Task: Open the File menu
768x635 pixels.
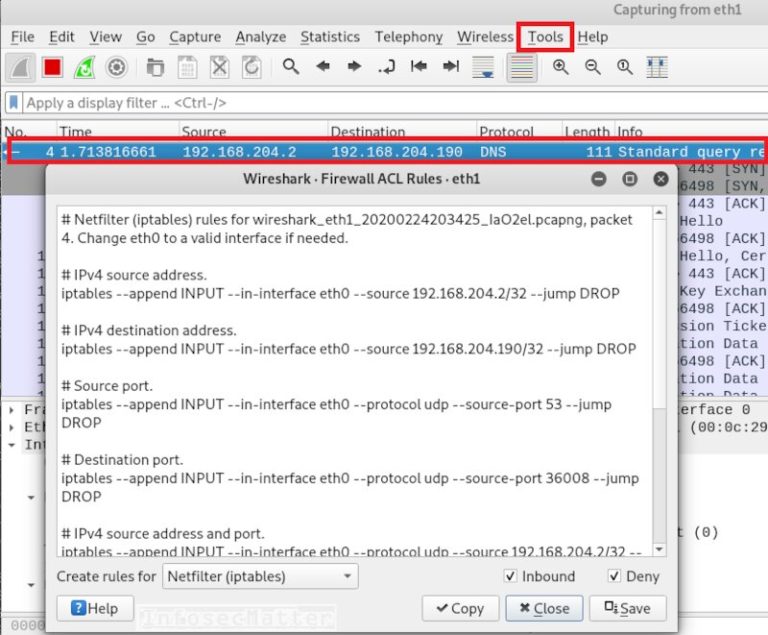Action: (23, 37)
